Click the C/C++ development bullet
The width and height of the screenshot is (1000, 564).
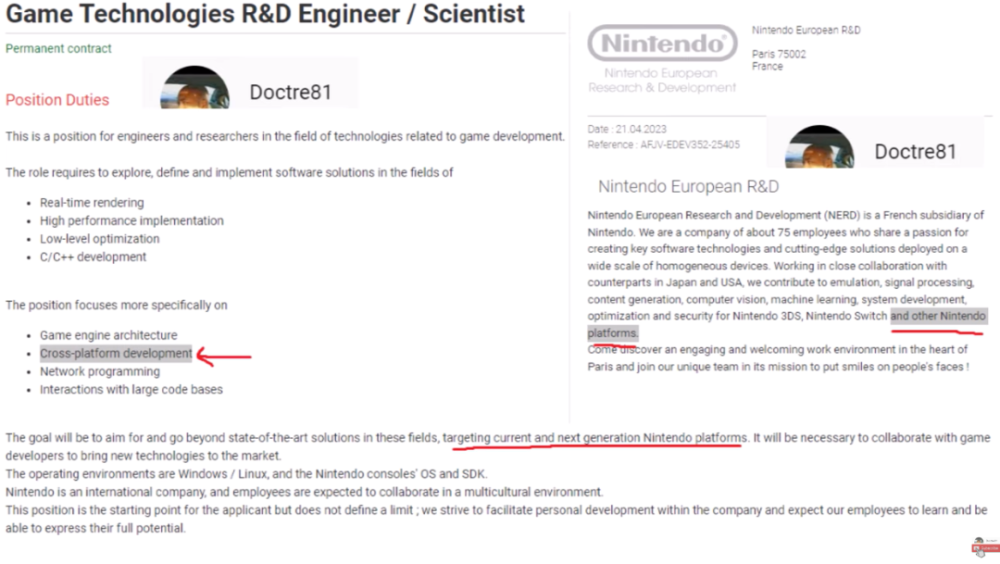[x=93, y=257]
